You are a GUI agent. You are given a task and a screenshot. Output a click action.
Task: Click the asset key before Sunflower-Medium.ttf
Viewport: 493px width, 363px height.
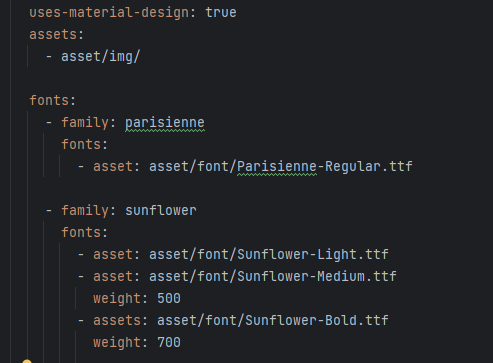coord(113,276)
